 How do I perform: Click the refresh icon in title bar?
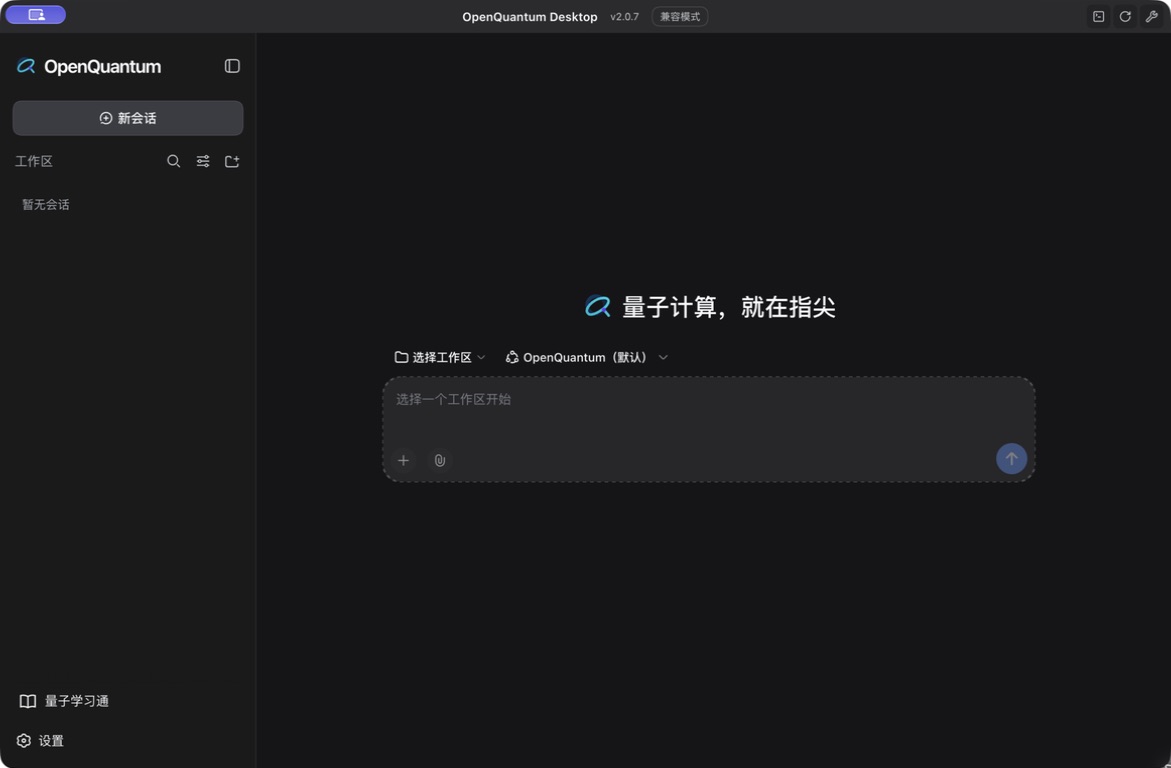click(1125, 16)
